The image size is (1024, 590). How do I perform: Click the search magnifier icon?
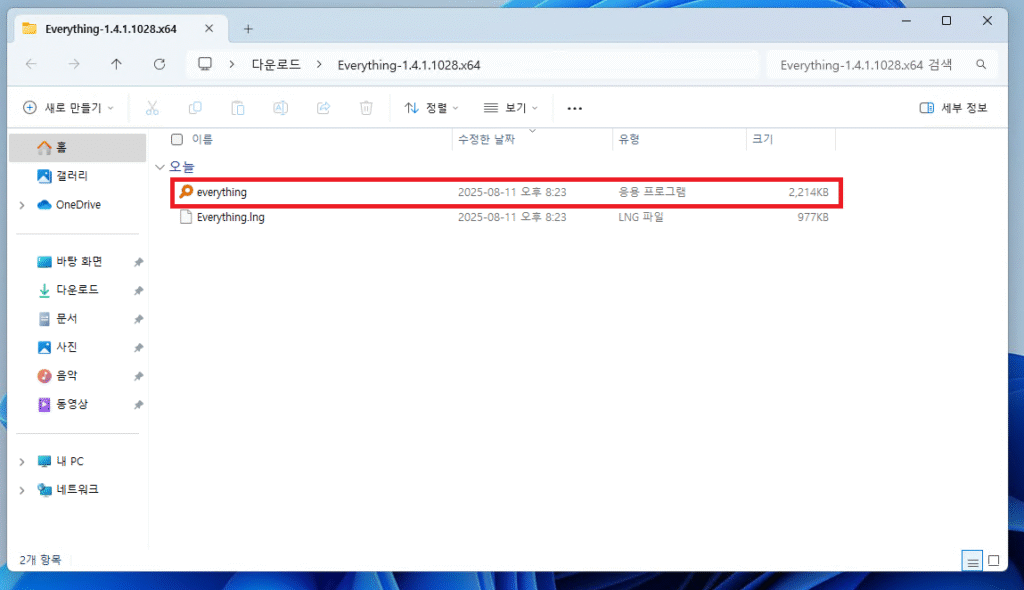pyautogui.click(x=981, y=64)
